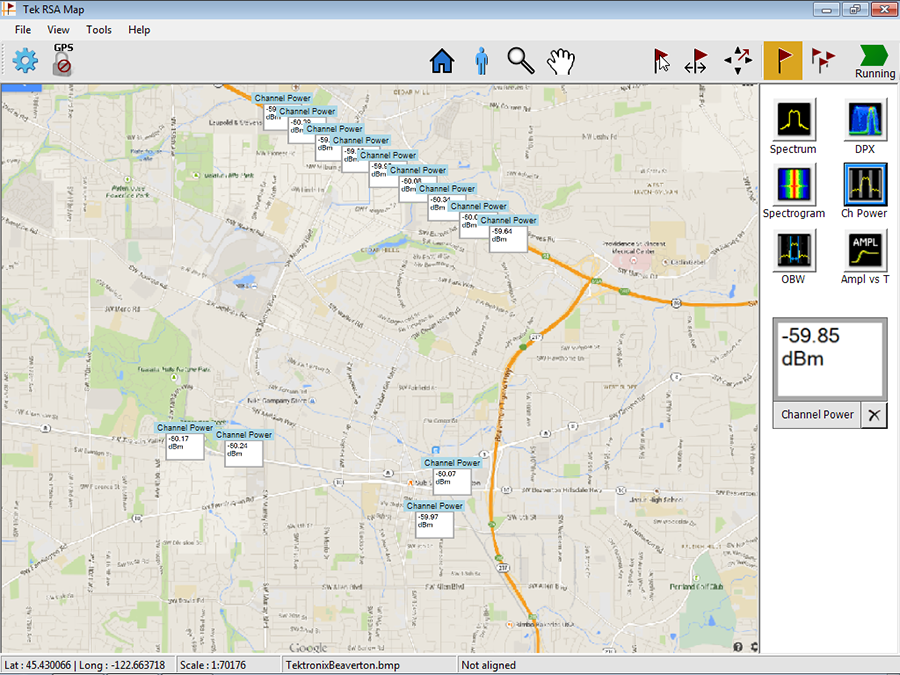The image size is (900, 675).
Task: Toggle the single-flag measurement mode
Action: tap(783, 61)
